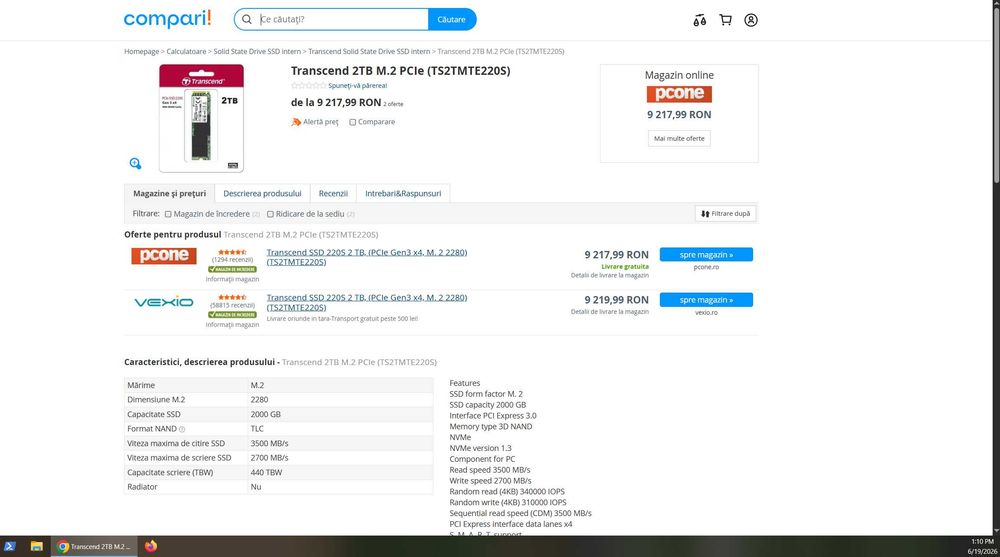The height and width of the screenshot is (557, 1000).
Task: Click the Calculatoare breadcrumb link
Action: tap(186, 52)
